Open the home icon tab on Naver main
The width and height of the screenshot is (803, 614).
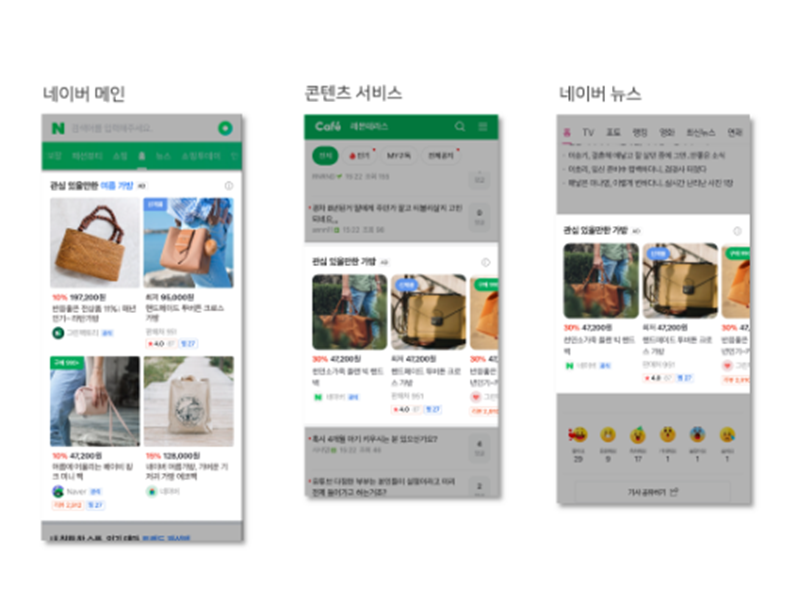(x=142, y=156)
